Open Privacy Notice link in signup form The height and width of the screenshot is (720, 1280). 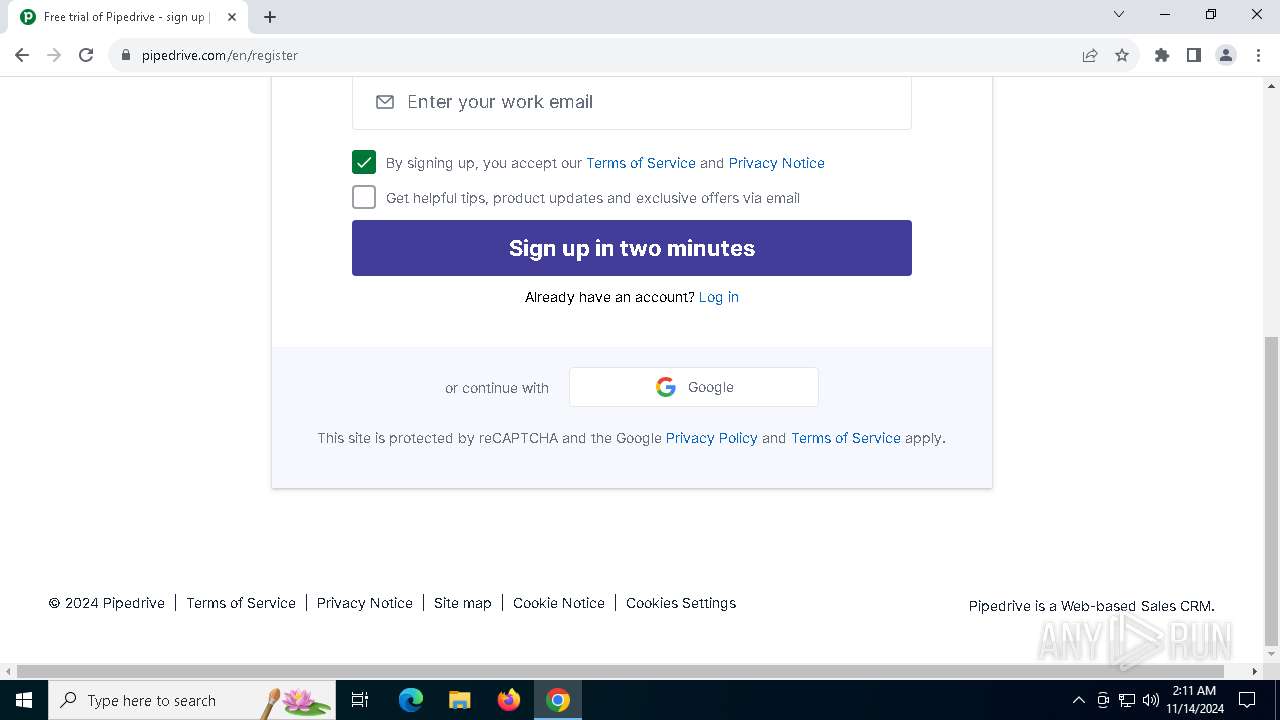(x=777, y=163)
